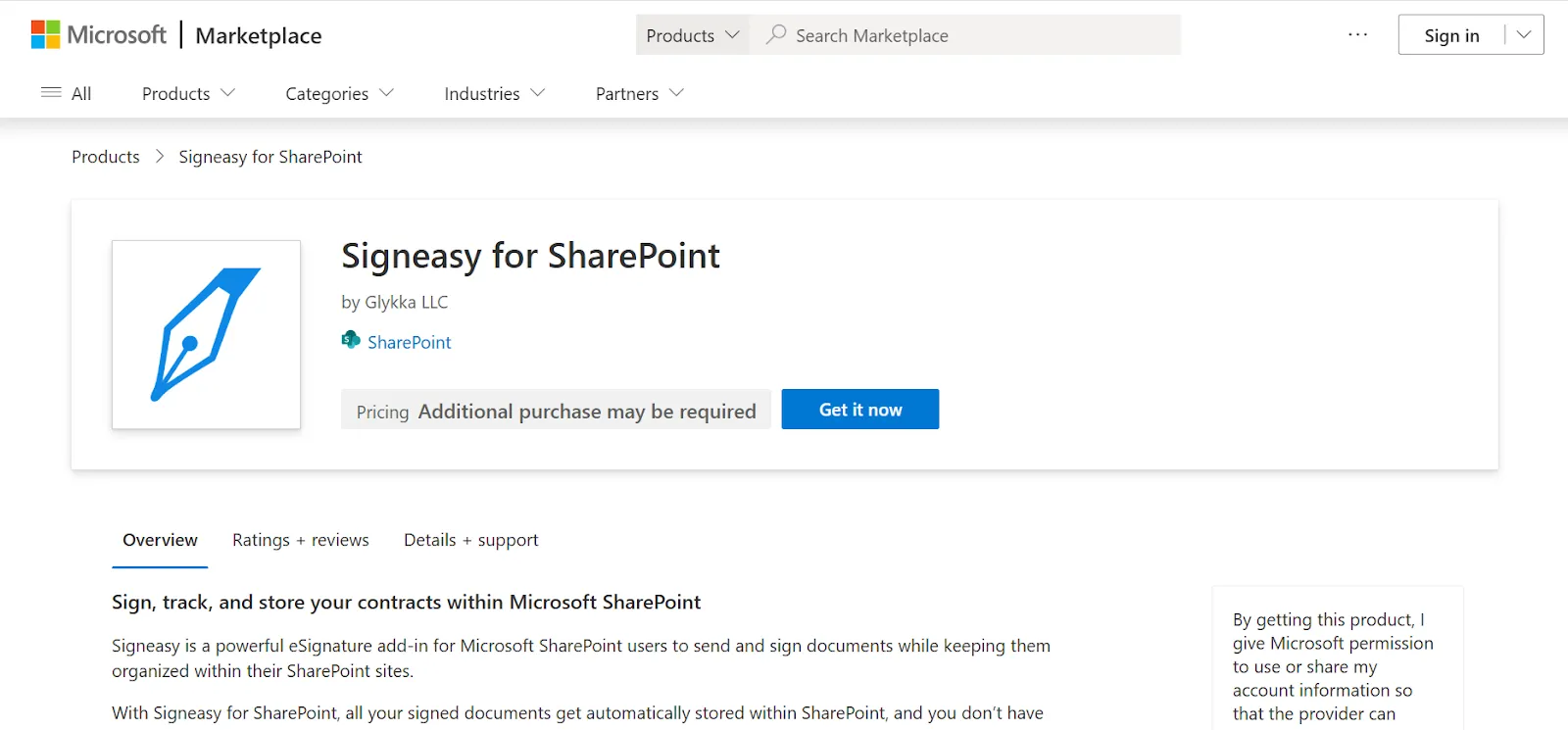Open the SharePoint product link
This screenshot has height=730, width=1568.
tap(410, 342)
